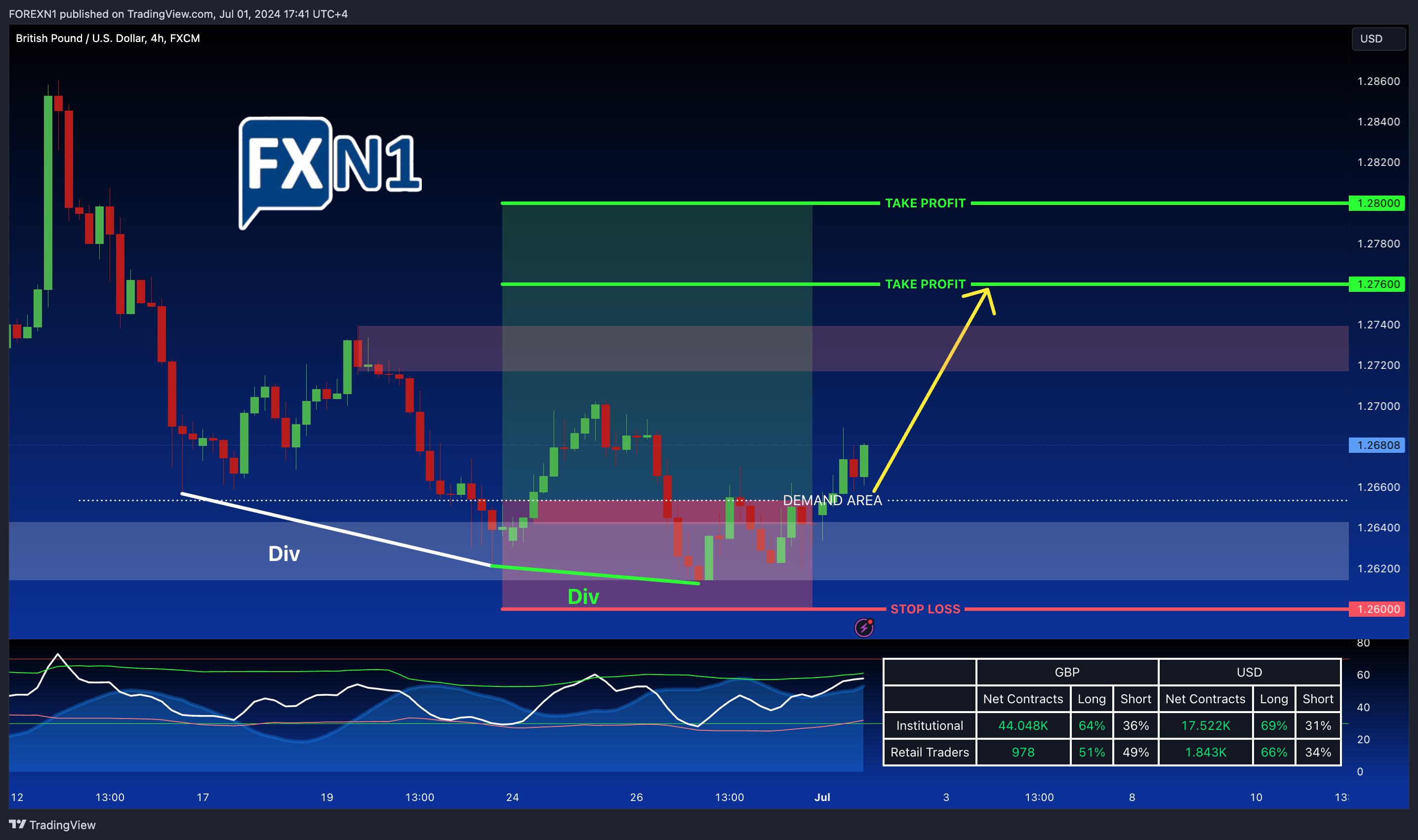This screenshot has width=1418, height=840.
Task: Click retail GBP long 51% cell
Action: tap(1092, 752)
